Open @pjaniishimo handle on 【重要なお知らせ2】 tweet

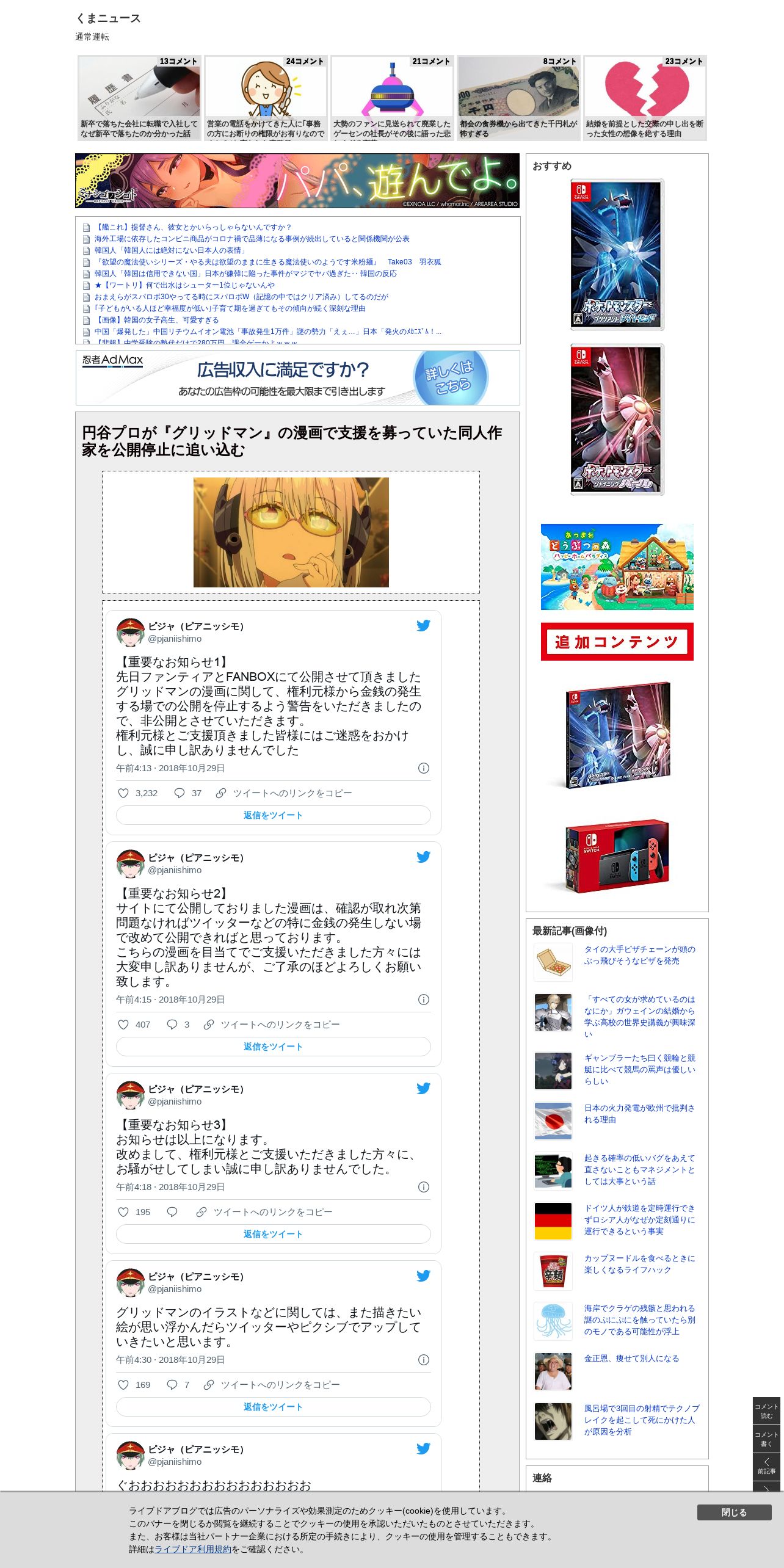[175, 870]
